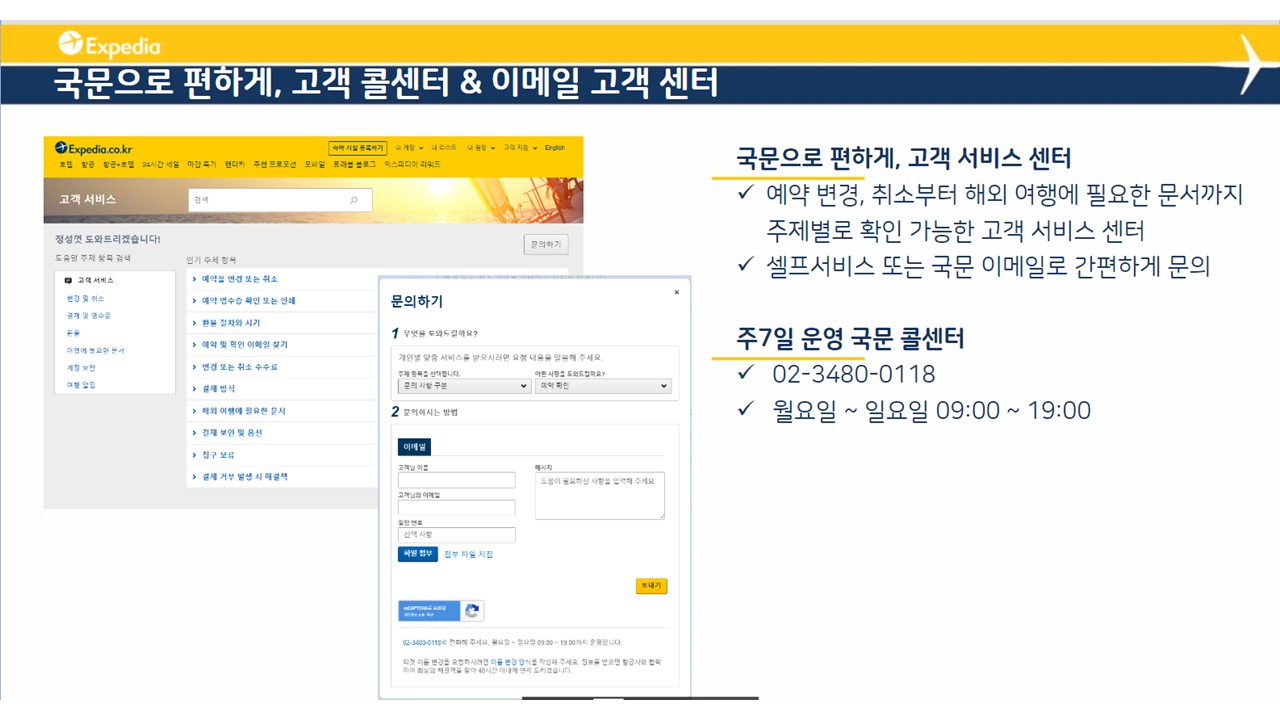
Task: Select 환불 in the help sidebar
Action: click(73, 332)
